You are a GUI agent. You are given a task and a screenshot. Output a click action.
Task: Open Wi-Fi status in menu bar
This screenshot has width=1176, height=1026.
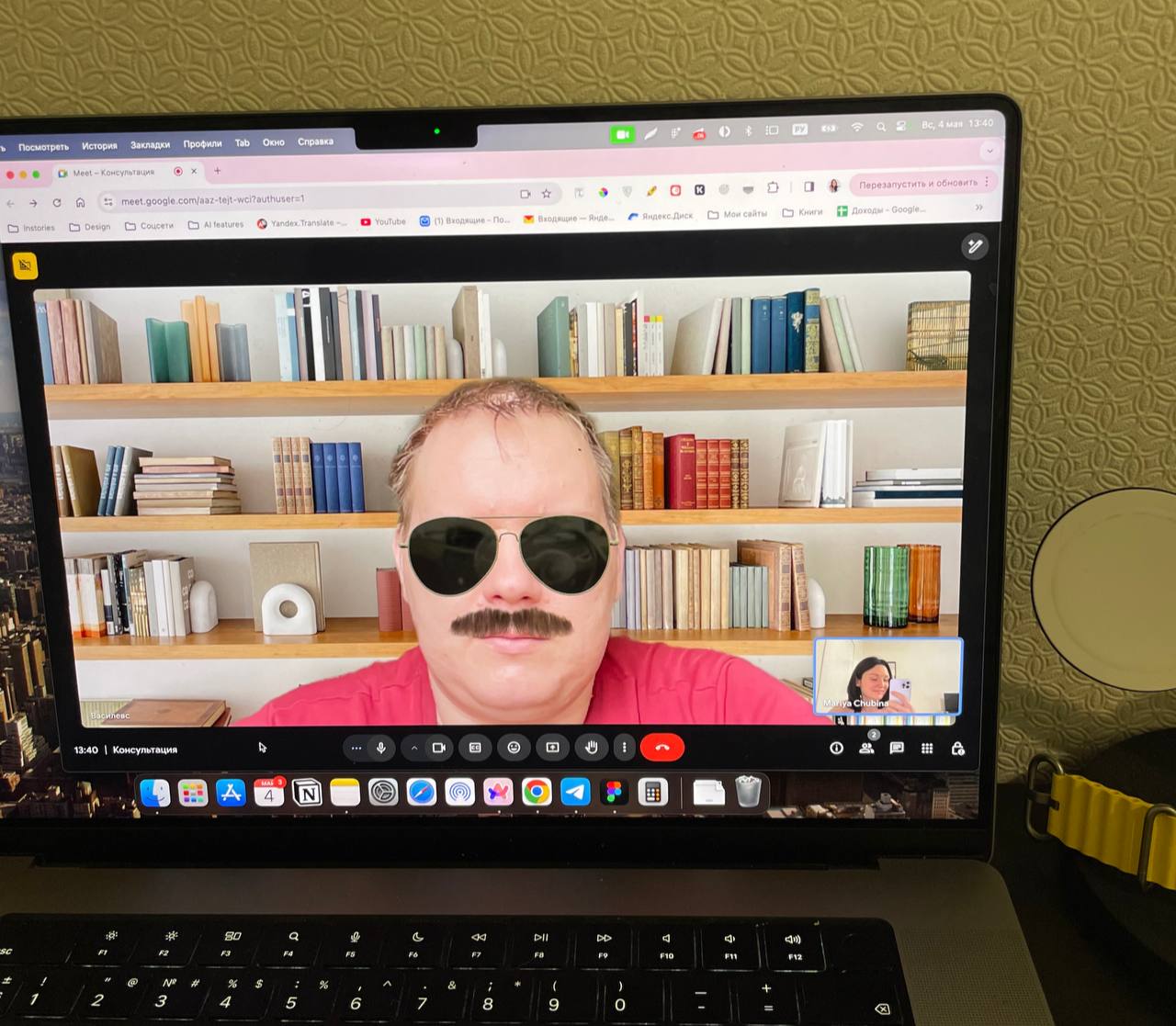pos(857,128)
